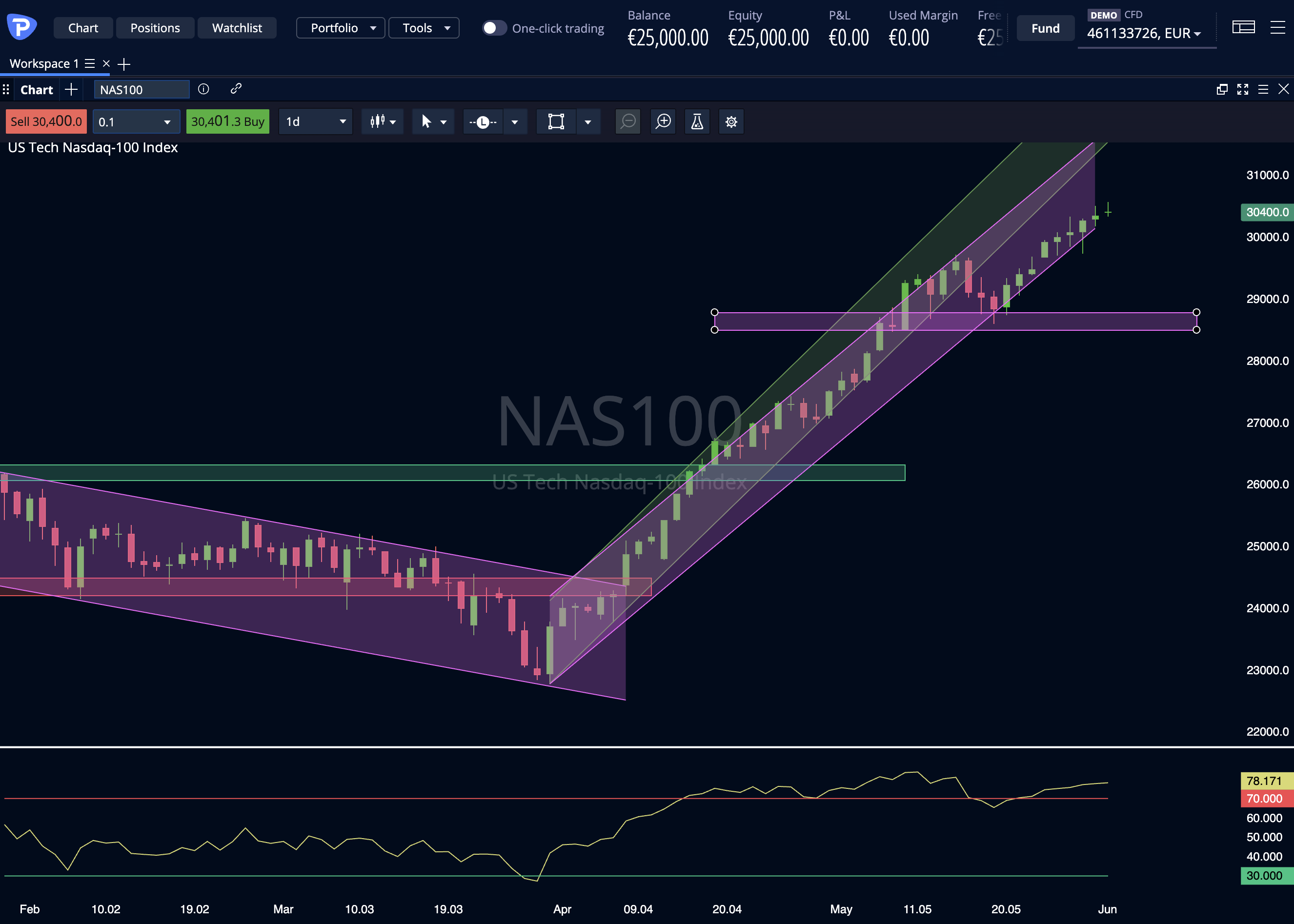The image size is (1294, 924).
Task: Open the Positions view
Action: click(x=155, y=28)
